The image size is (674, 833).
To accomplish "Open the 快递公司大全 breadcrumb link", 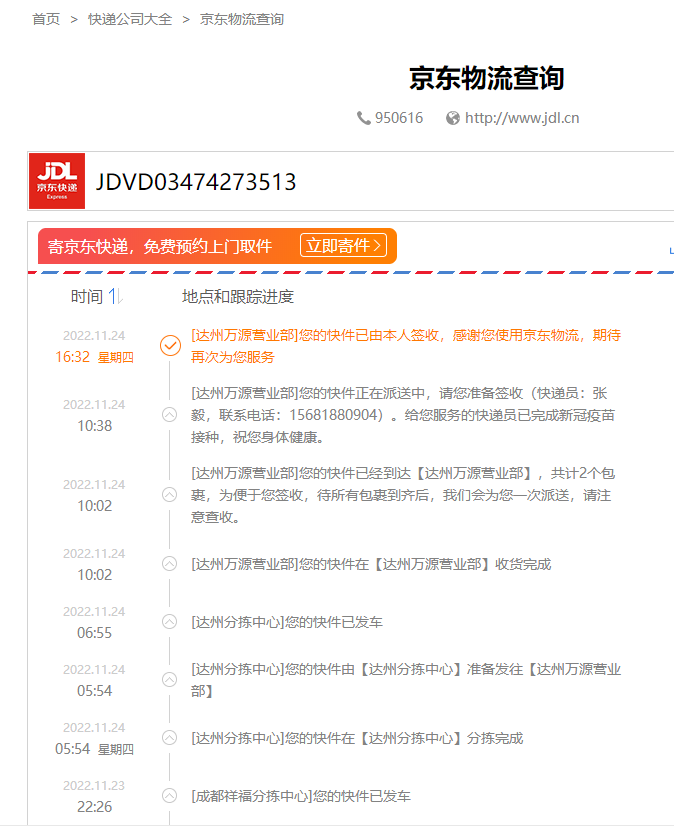I will [x=130, y=19].
